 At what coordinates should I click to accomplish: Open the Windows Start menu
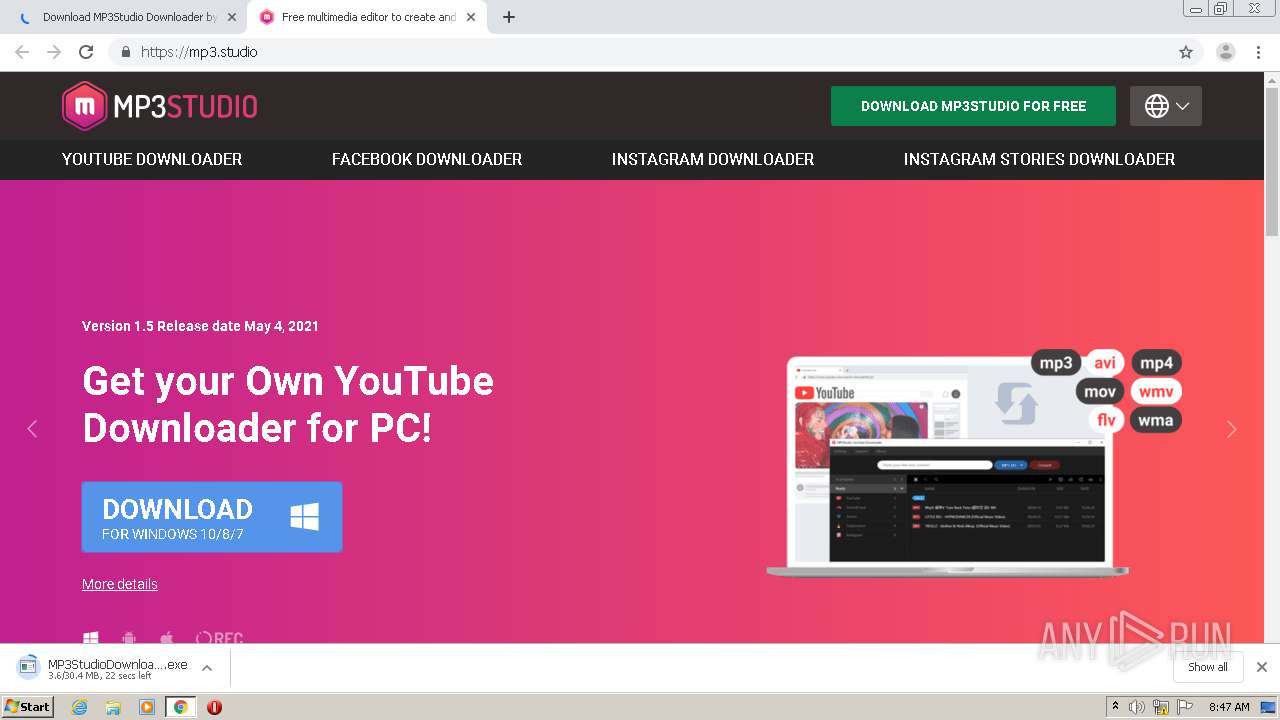(x=28, y=707)
